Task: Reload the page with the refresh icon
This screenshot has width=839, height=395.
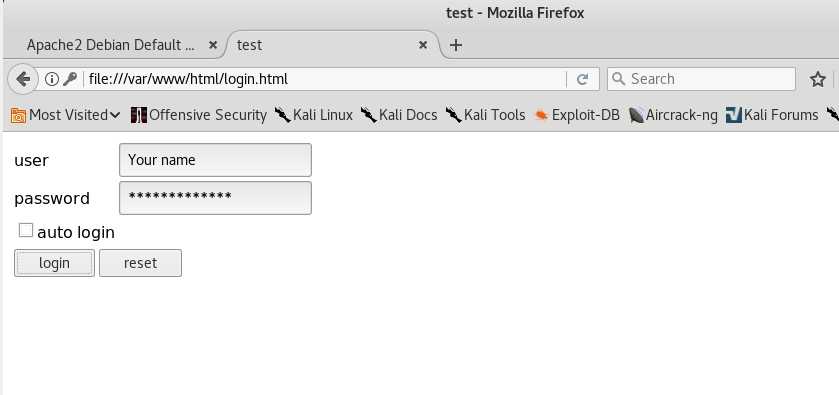Action: tap(582, 79)
